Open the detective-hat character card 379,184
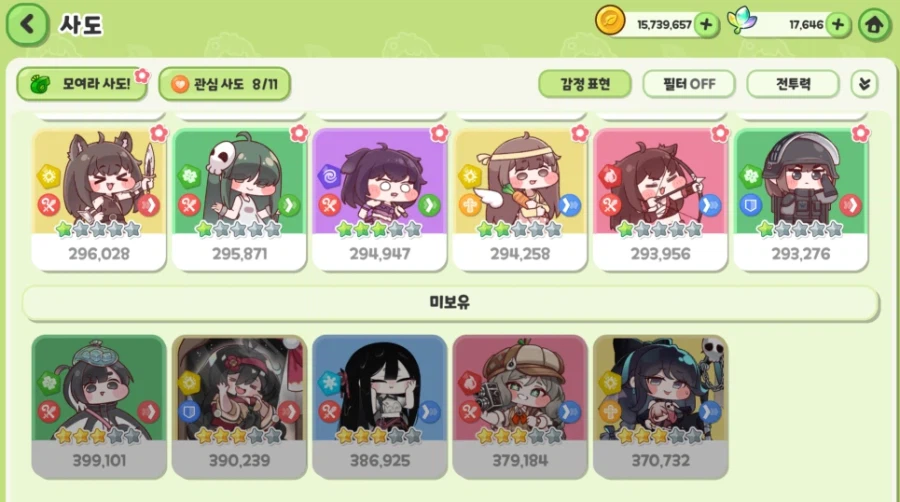 click(x=520, y=406)
